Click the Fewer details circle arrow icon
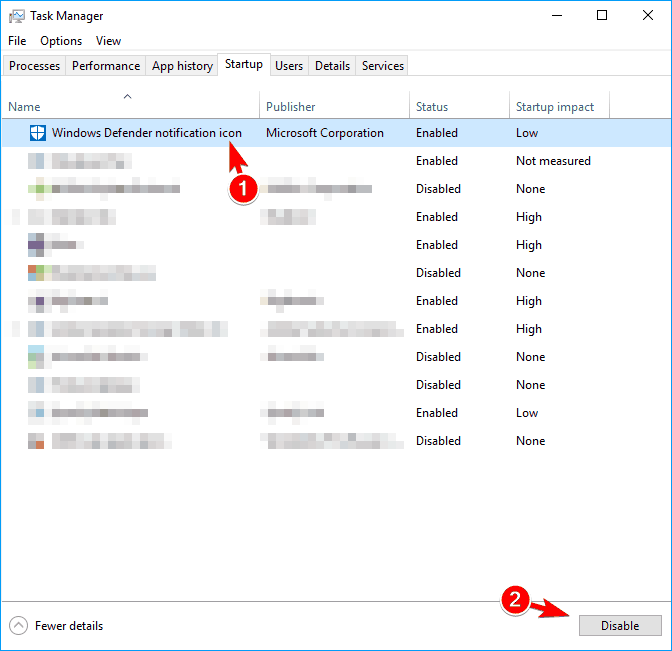Screen dimensions: 672x651 [x=18, y=626]
